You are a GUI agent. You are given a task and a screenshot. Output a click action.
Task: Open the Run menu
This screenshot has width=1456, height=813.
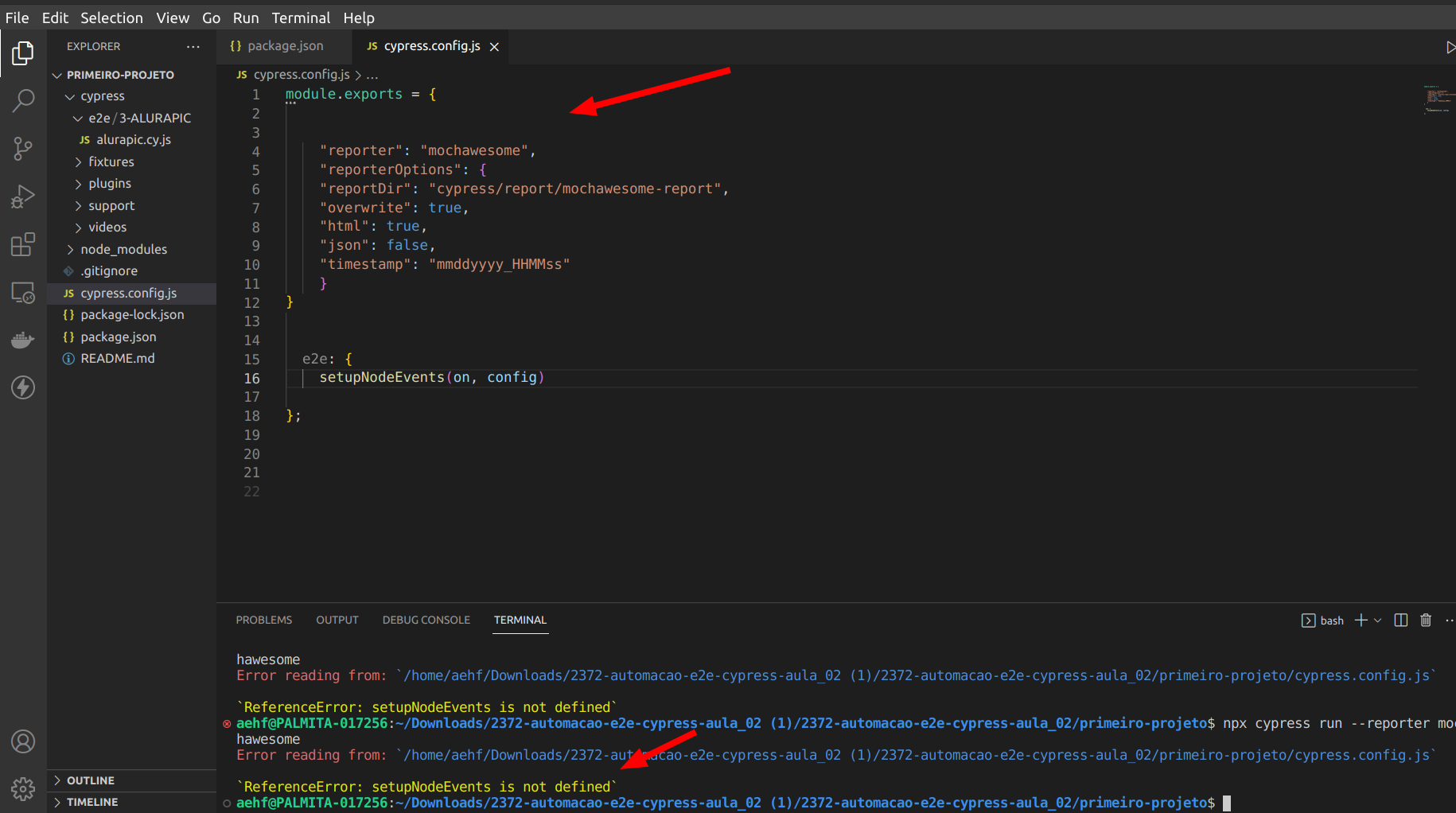246,18
